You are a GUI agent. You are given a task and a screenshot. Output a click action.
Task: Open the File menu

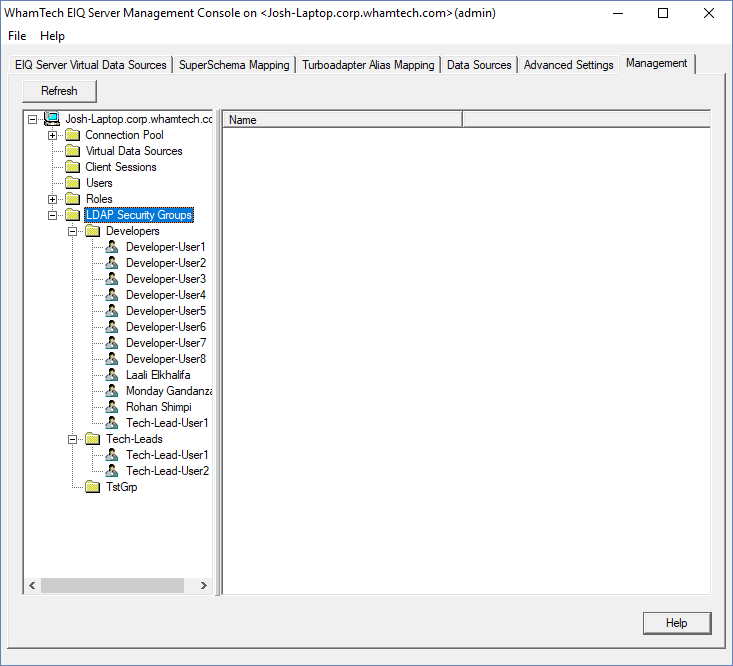click(x=17, y=36)
